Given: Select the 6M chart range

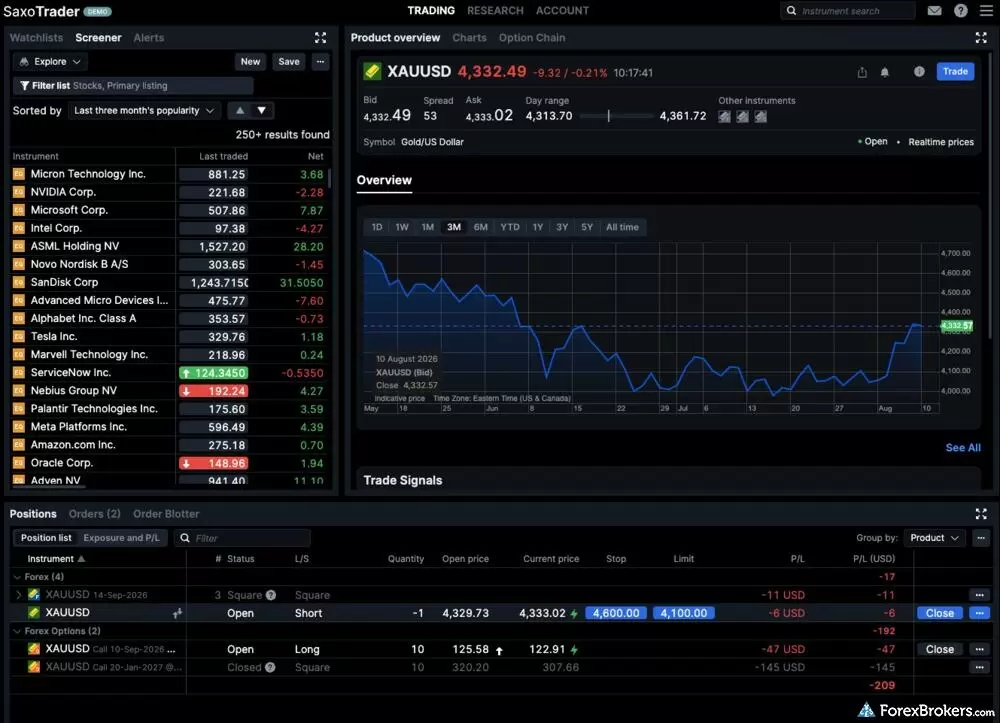Looking at the screenshot, I should coord(480,227).
